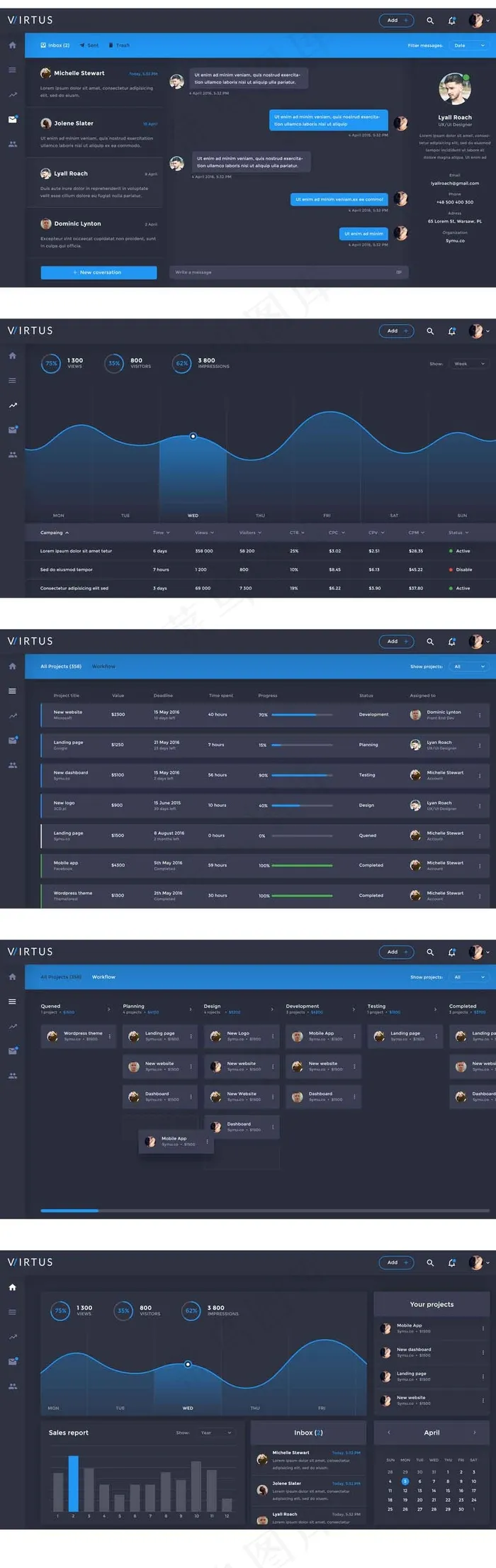Click the highlighted mail icon in messages sidebar
The image size is (496, 1568).
pos(13,120)
